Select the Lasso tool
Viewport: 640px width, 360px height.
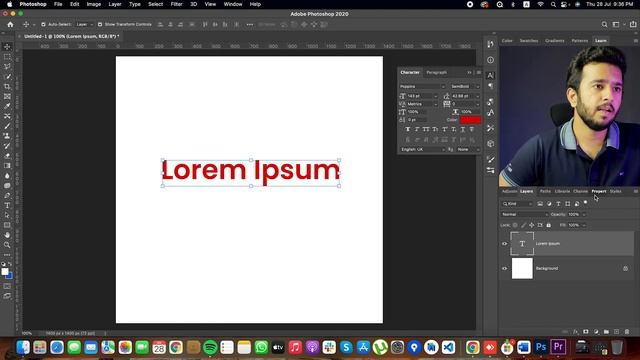tap(7, 67)
